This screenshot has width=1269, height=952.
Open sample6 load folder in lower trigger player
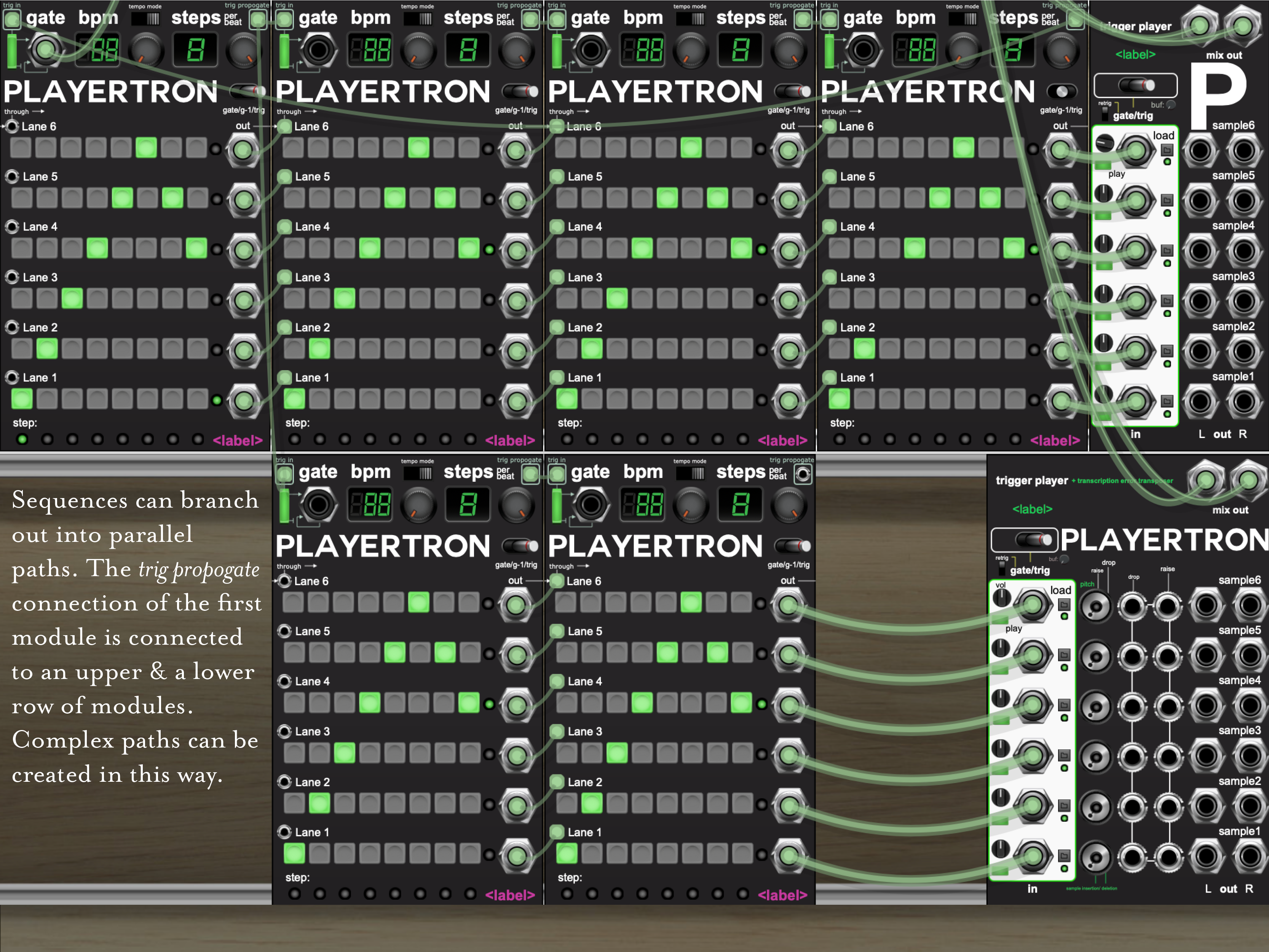coord(1064,605)
